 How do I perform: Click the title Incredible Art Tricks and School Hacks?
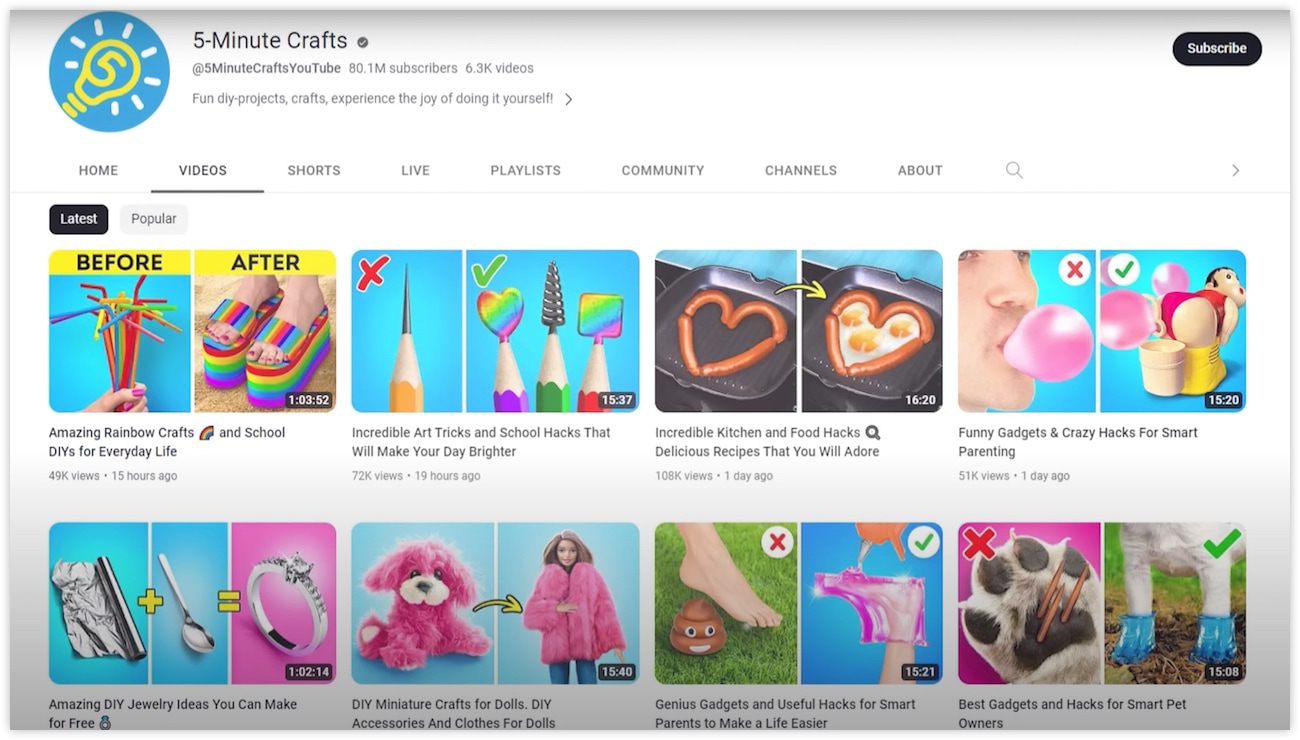[x=481, y=442]
